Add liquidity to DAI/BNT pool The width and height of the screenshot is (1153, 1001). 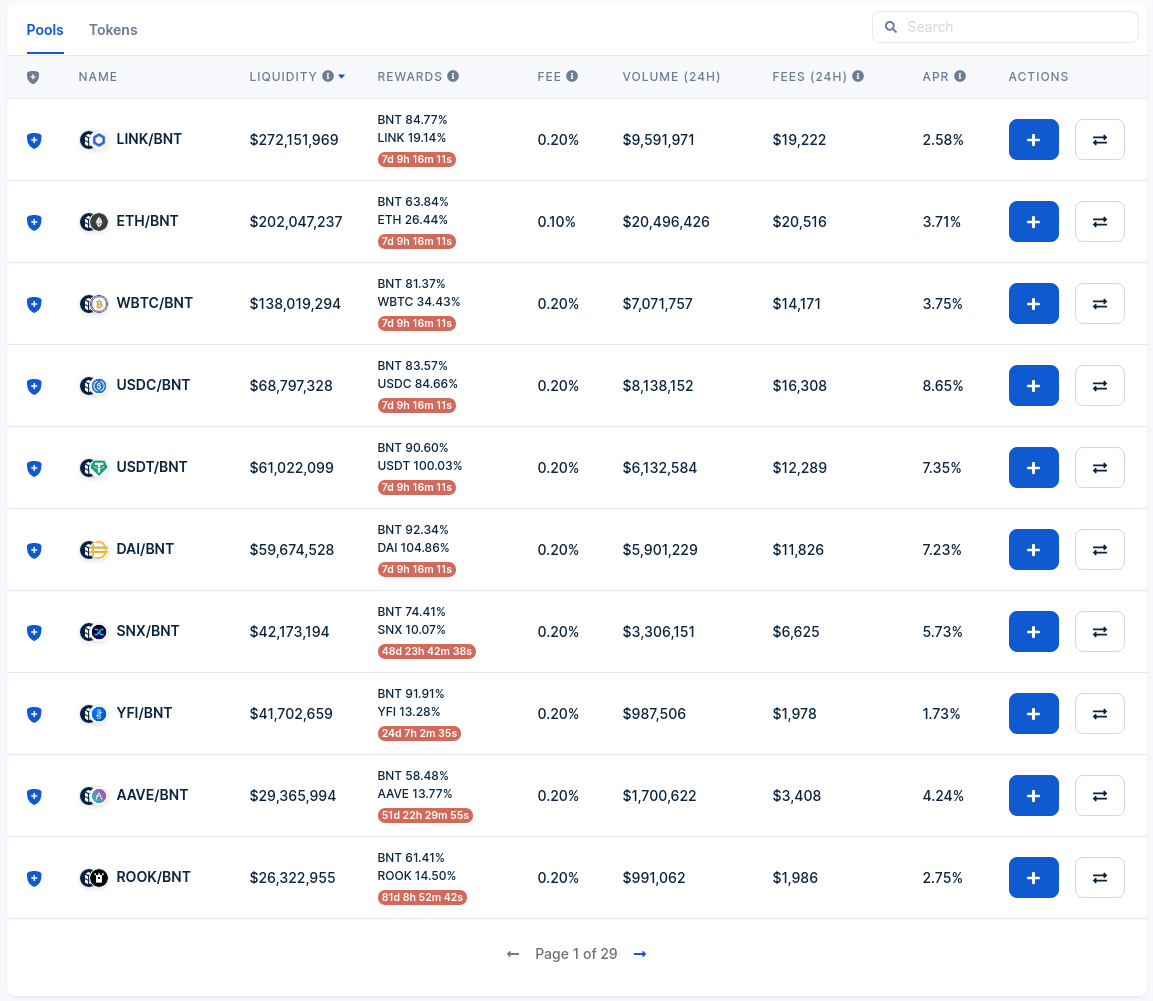(x=1033, y=549)
